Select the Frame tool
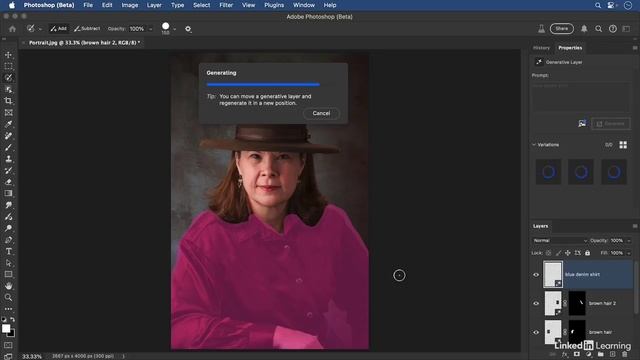 (8, 113)
